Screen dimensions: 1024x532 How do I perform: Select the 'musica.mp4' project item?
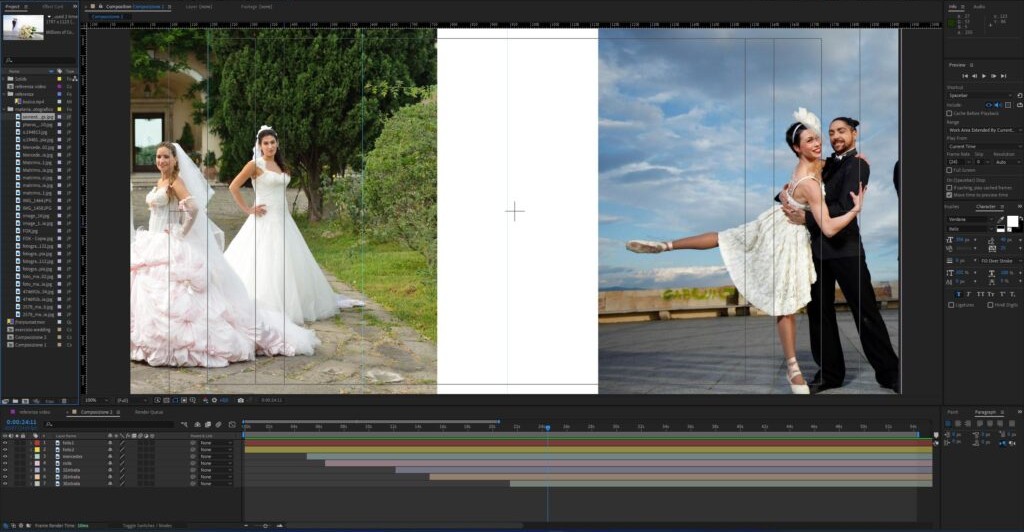click(33, 102)
